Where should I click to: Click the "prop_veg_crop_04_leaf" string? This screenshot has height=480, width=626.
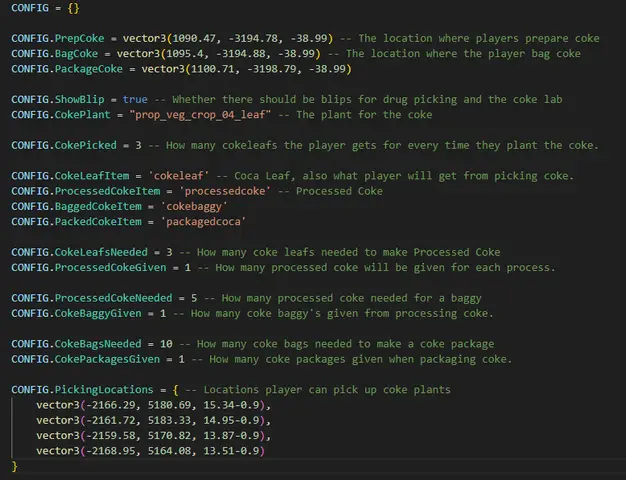(200, 115)
